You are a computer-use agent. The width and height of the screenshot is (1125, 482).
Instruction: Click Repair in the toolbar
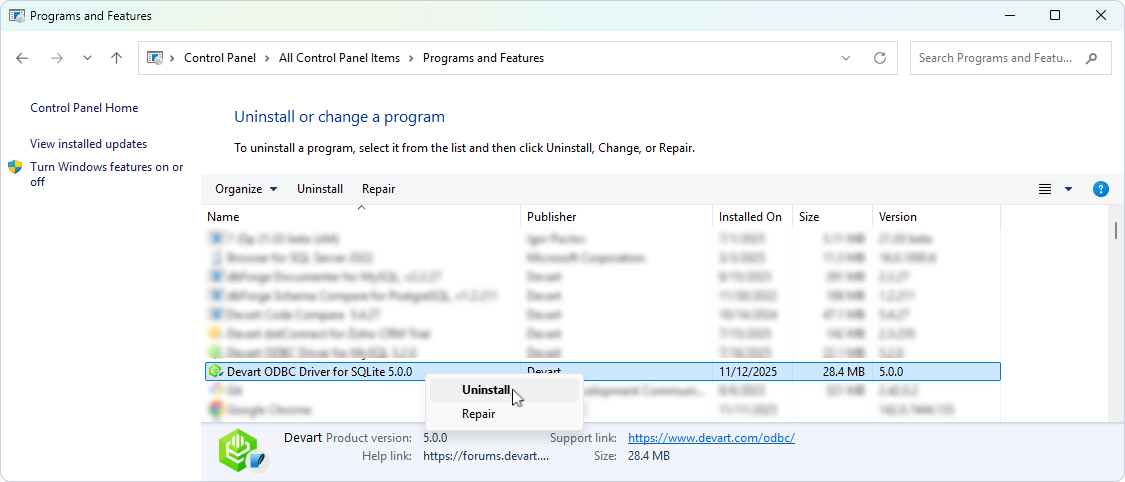[x=379, y=189]
